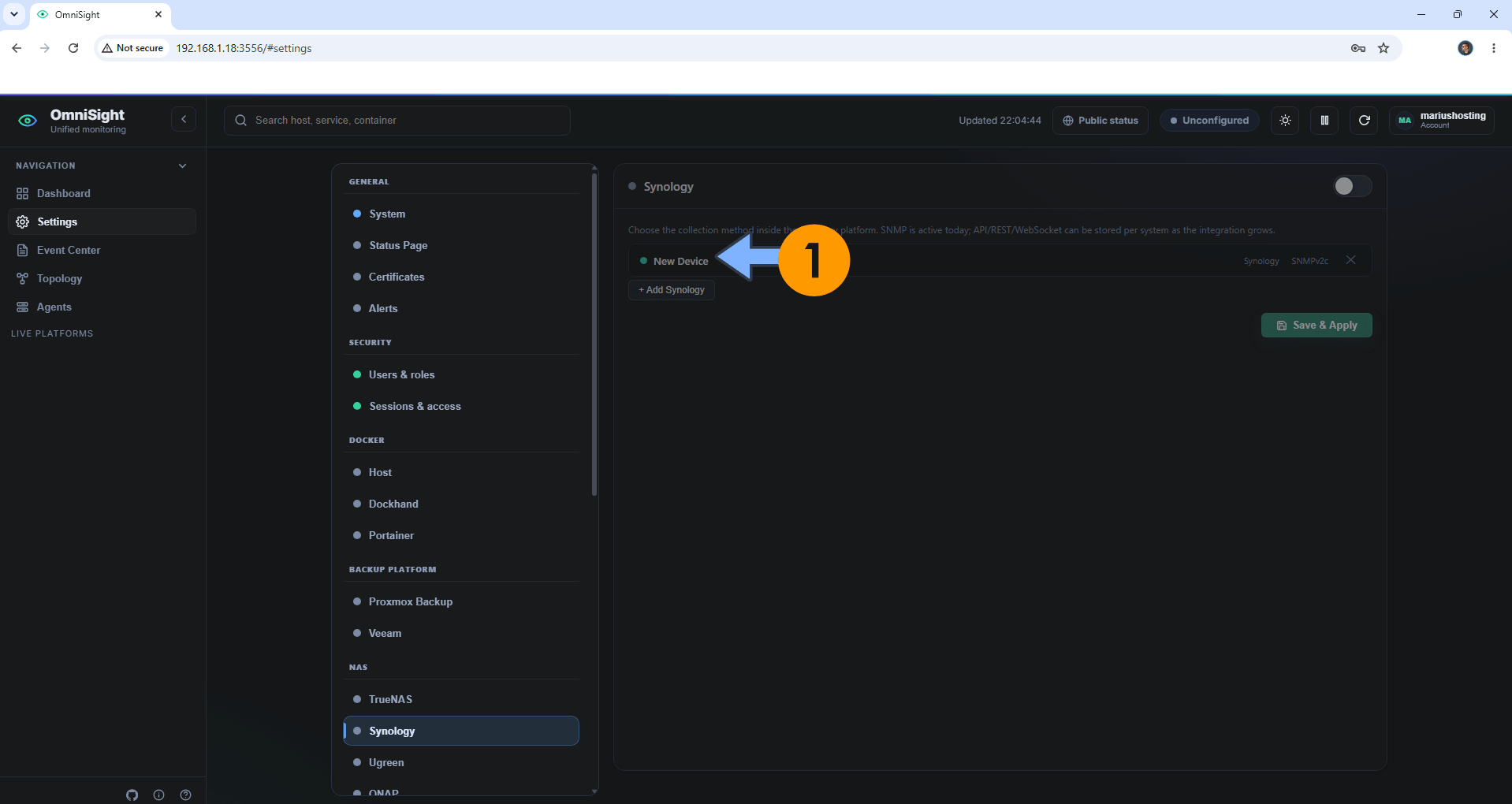Select Docker Host settings category
This screenshot has height=804, width=1512.
click(461, 472)
